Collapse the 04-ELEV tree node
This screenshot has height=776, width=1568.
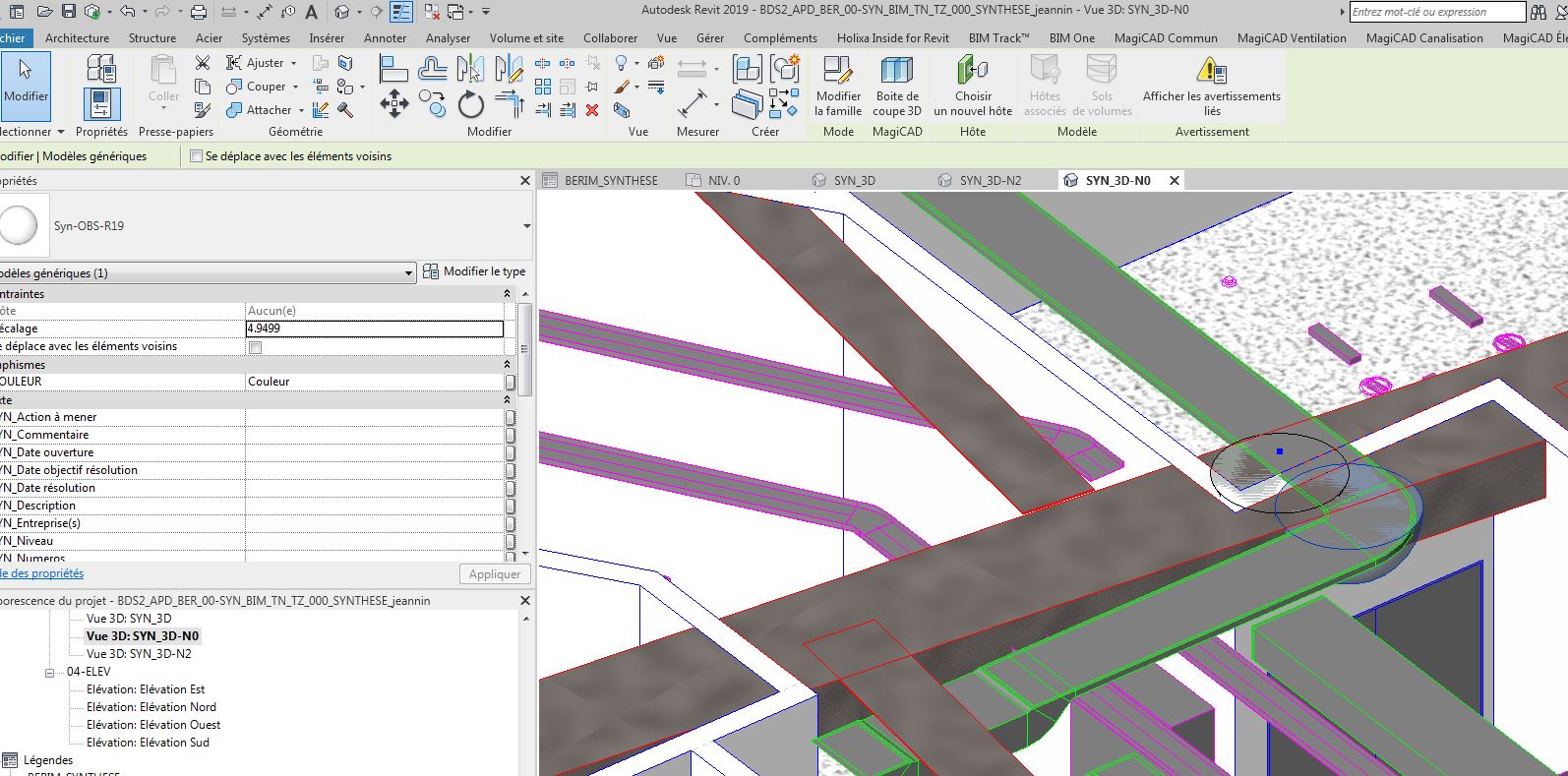coord(49,673)
